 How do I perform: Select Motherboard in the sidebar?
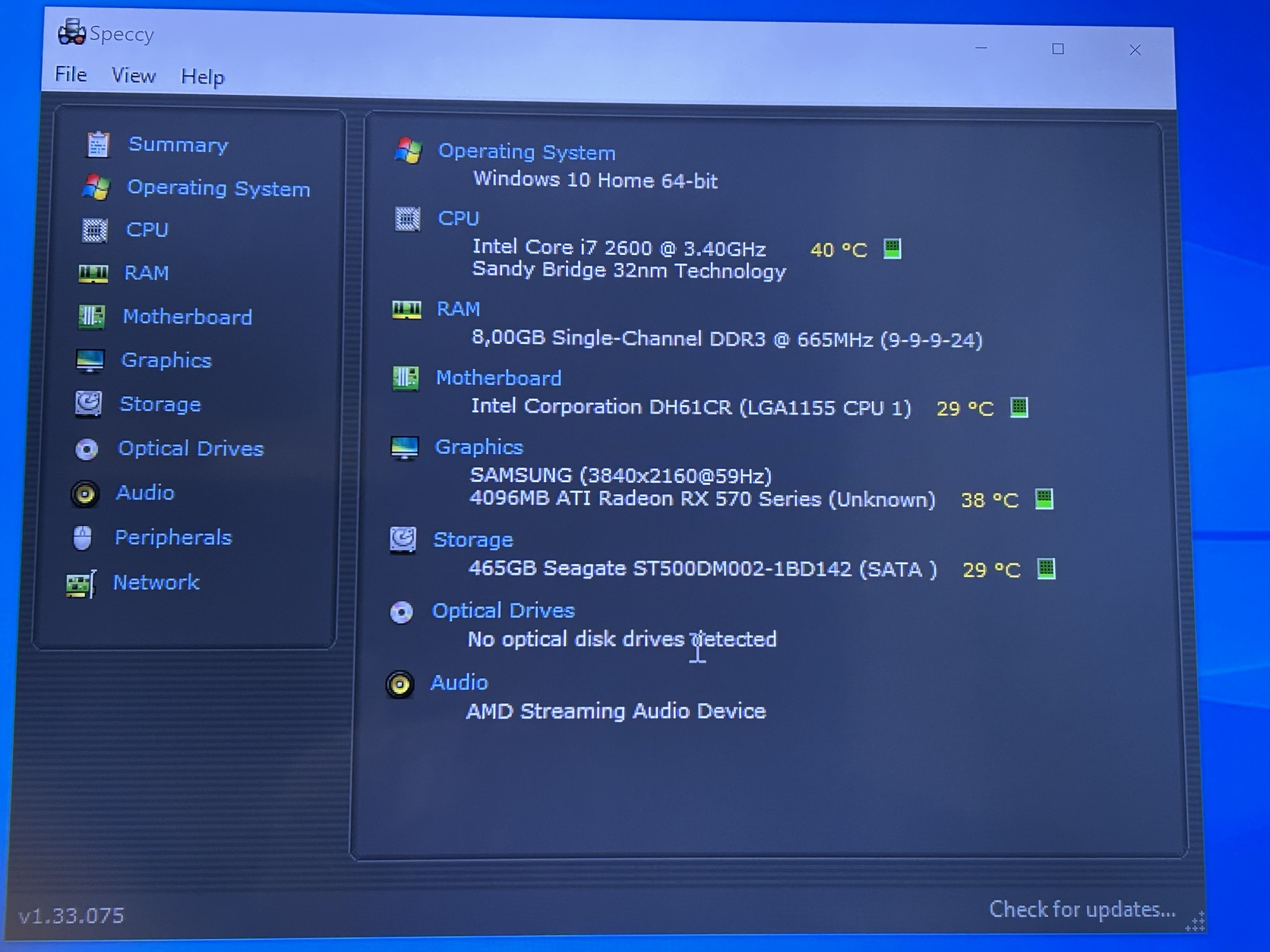(188, 317)
